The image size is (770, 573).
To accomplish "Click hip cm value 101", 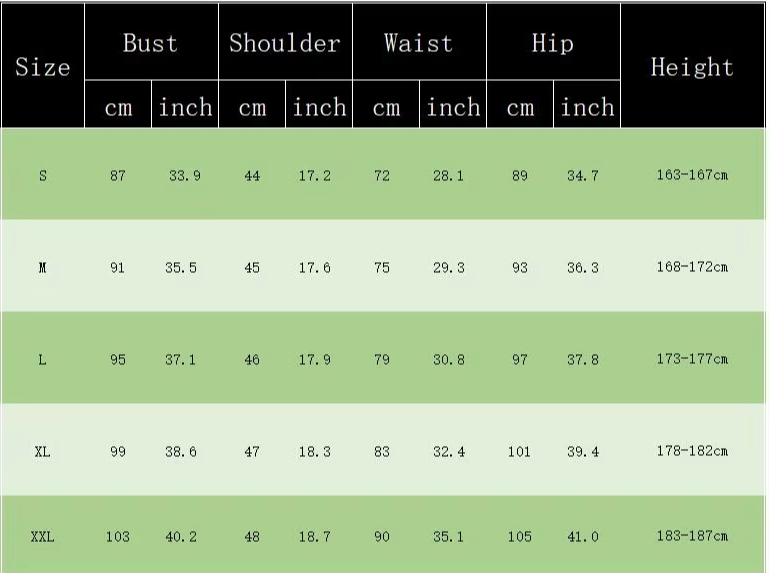I will click(x=520, y=452).
